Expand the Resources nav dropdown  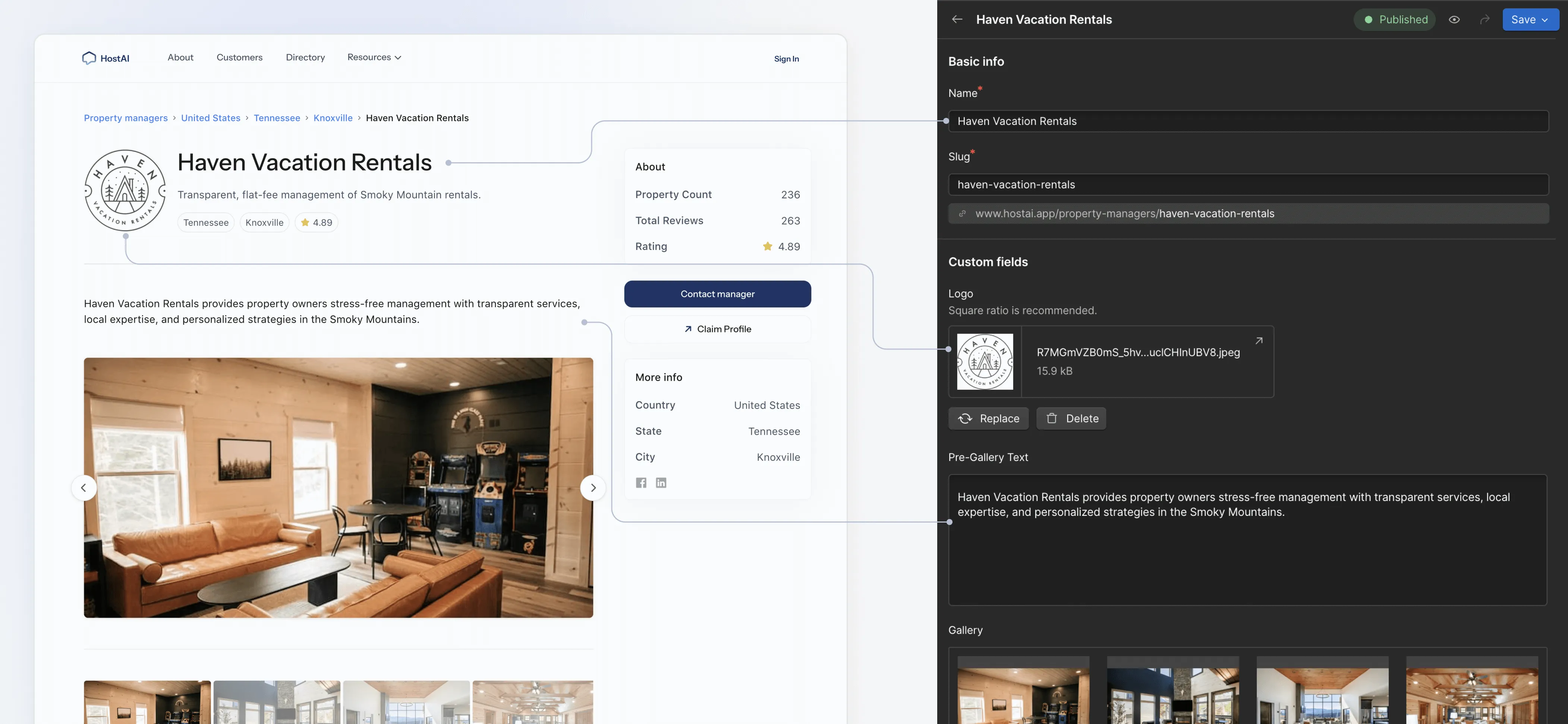point(374,57)
